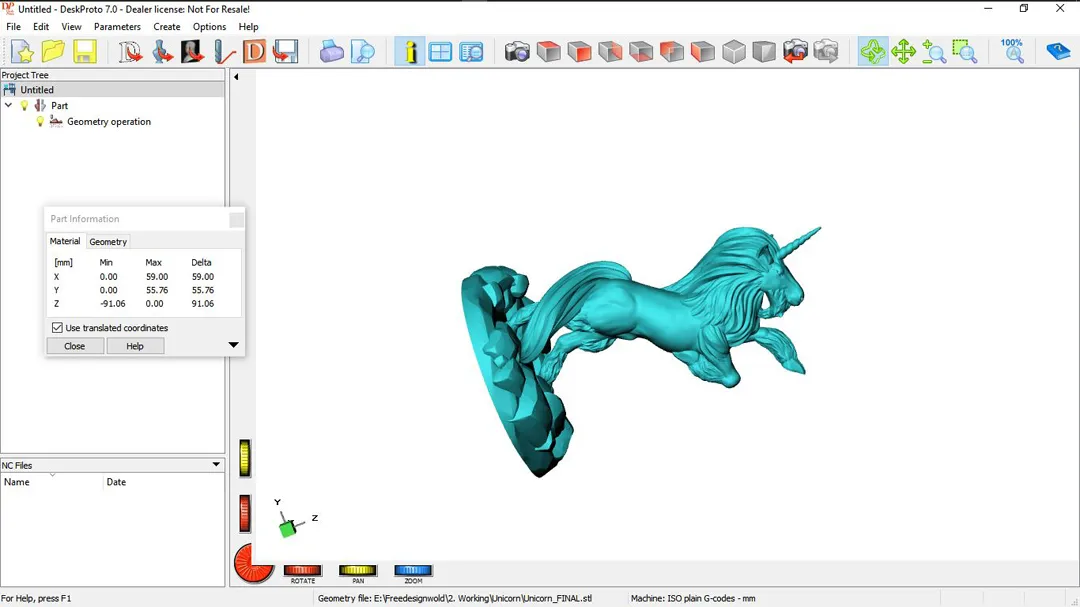Select the green four-arrow Pan mode icon

coord(904,52)
